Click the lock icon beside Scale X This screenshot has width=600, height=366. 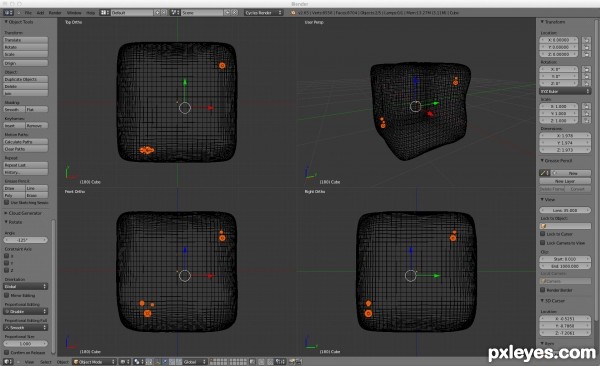586,106
